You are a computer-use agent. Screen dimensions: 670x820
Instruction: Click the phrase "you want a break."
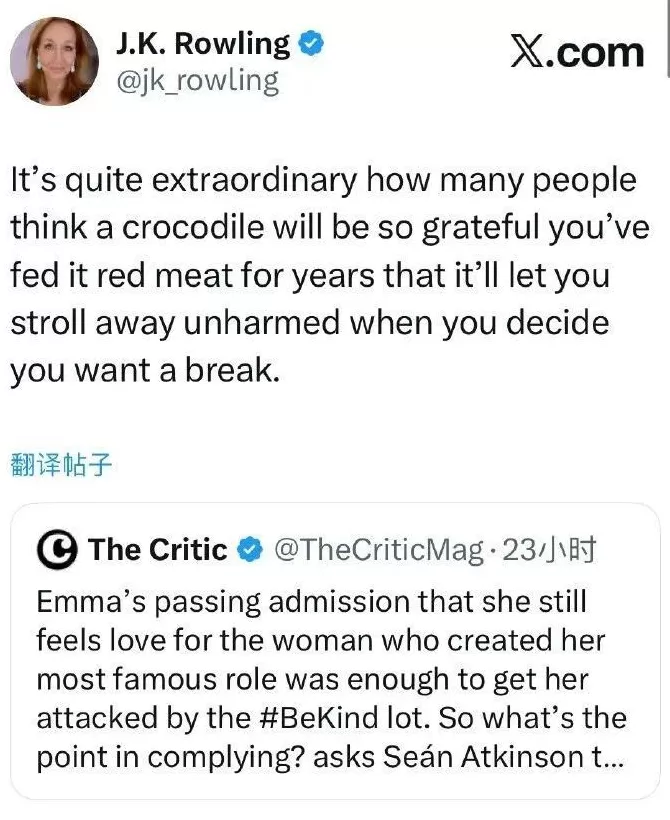click(x=141, y=370)
